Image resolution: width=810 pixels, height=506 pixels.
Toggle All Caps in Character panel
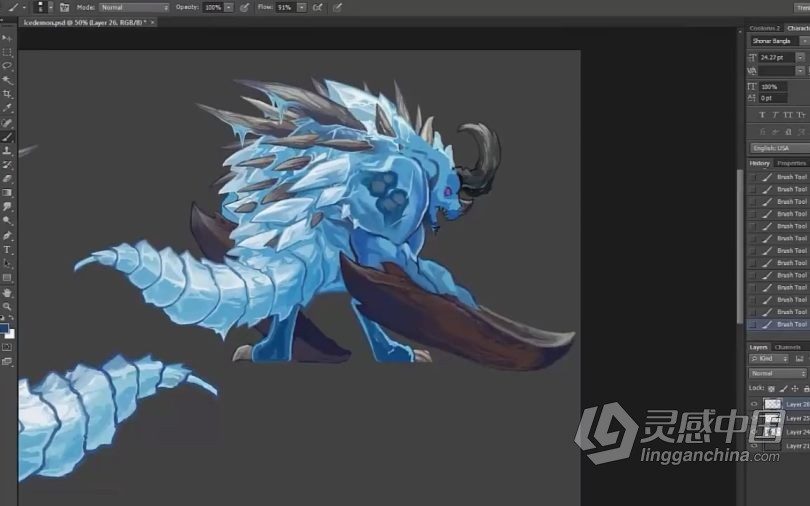click(x=788, y=115)
